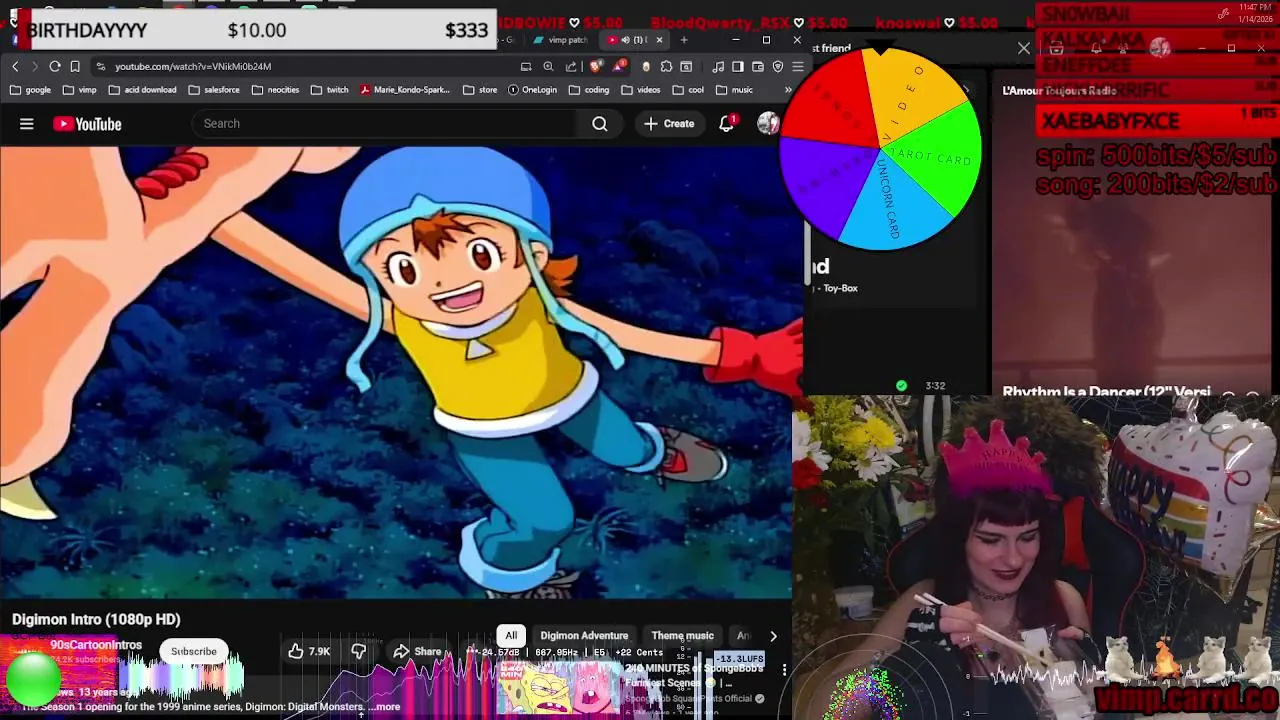The width and height of the screenshot is (1280, 720).
Task: Go to YouTube home via logo
Action: pos(87,124)
